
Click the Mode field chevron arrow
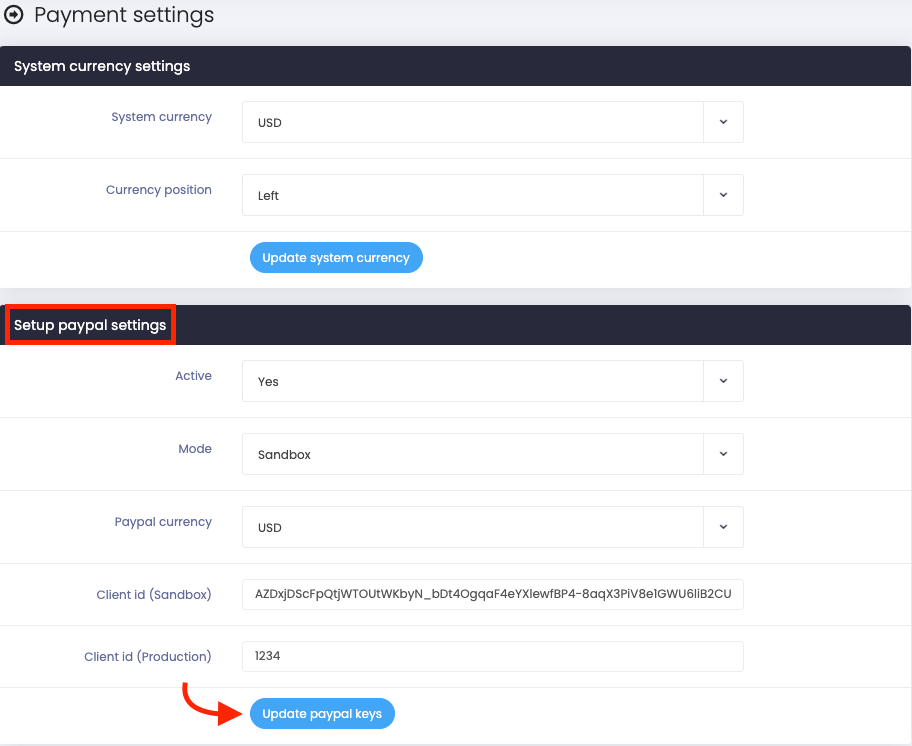click(724, 454)
